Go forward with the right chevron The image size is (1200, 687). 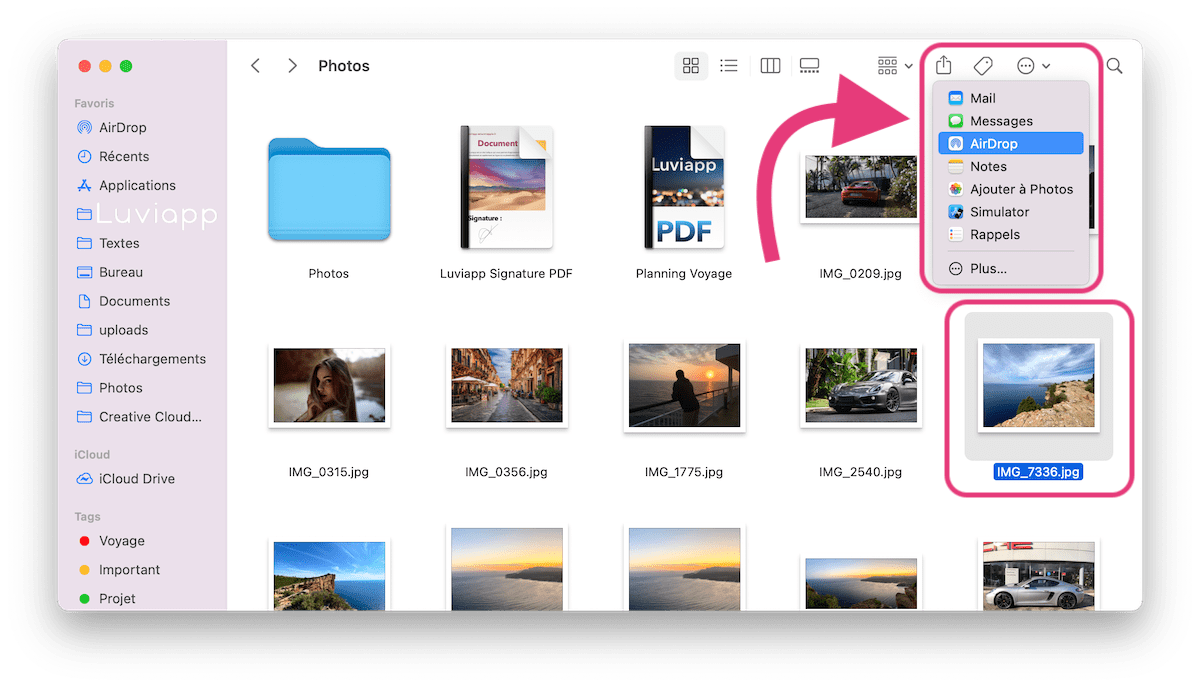click(x=292, y=66)
